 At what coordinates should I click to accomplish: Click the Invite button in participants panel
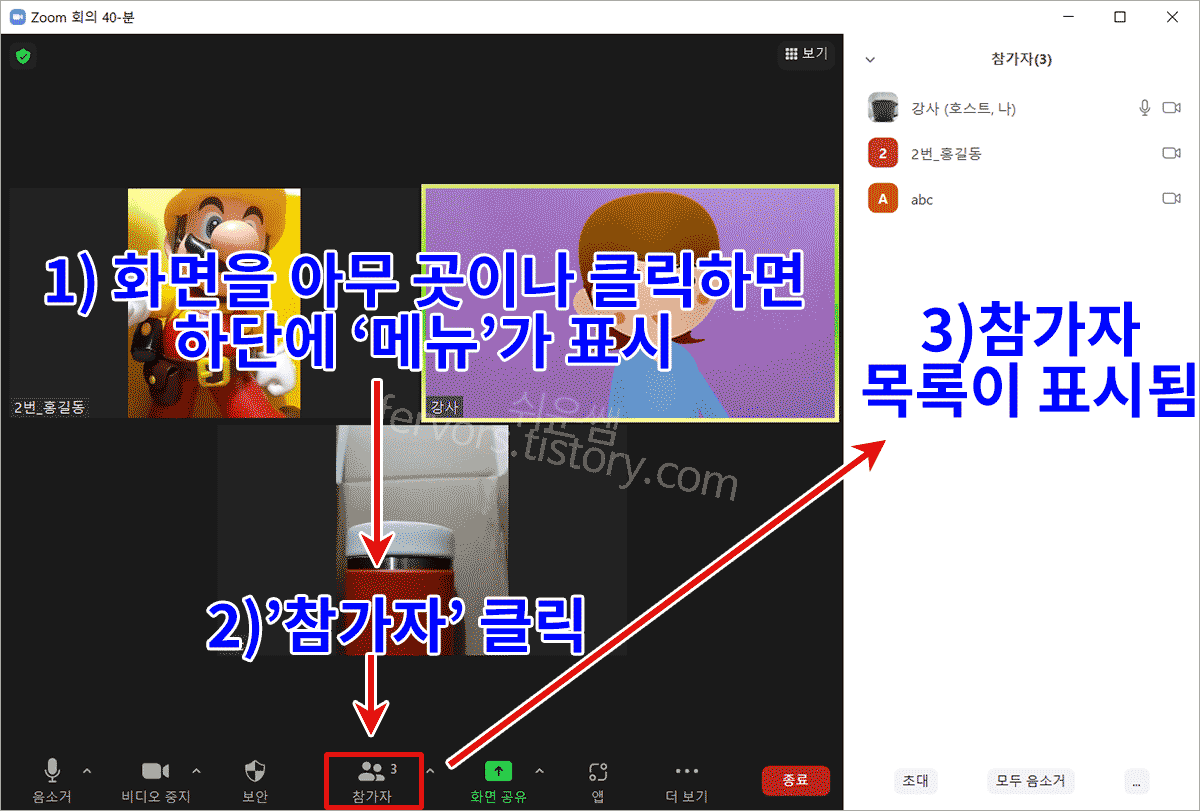tap(915, 781)
